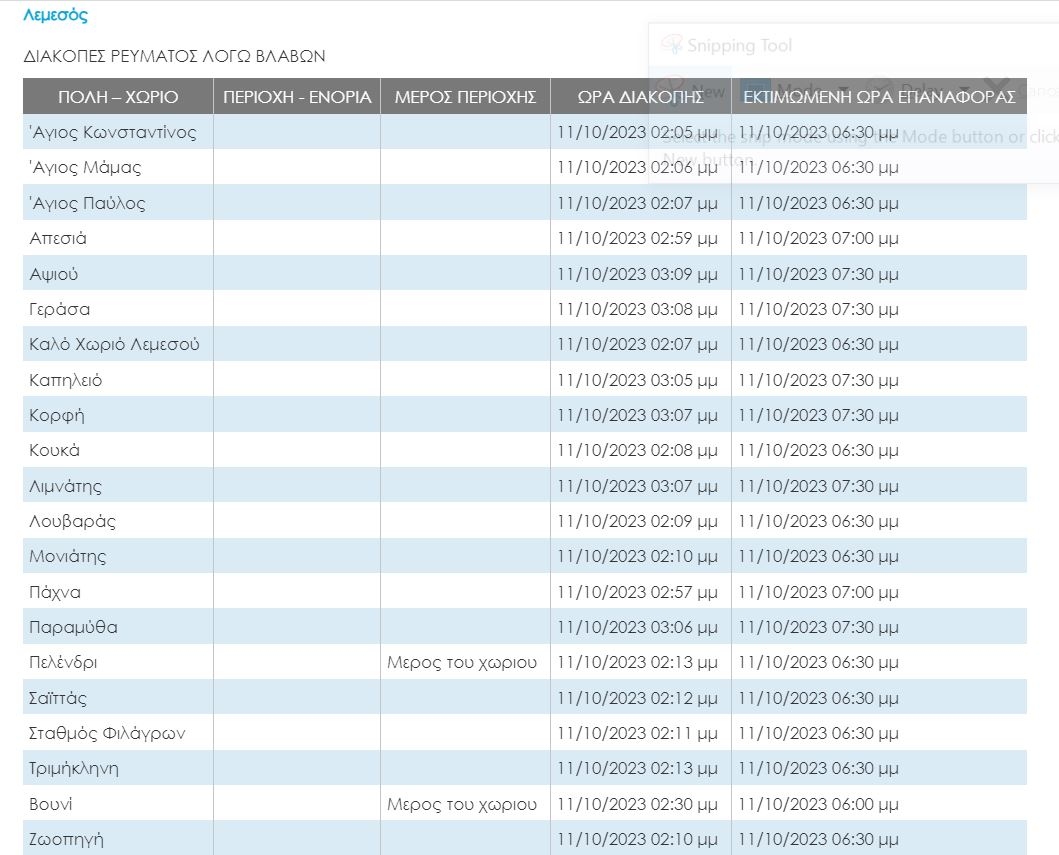1059x855 pixels.
Task: Select the 'Αγιος Παύλος row name
Action: coord(87,203)
